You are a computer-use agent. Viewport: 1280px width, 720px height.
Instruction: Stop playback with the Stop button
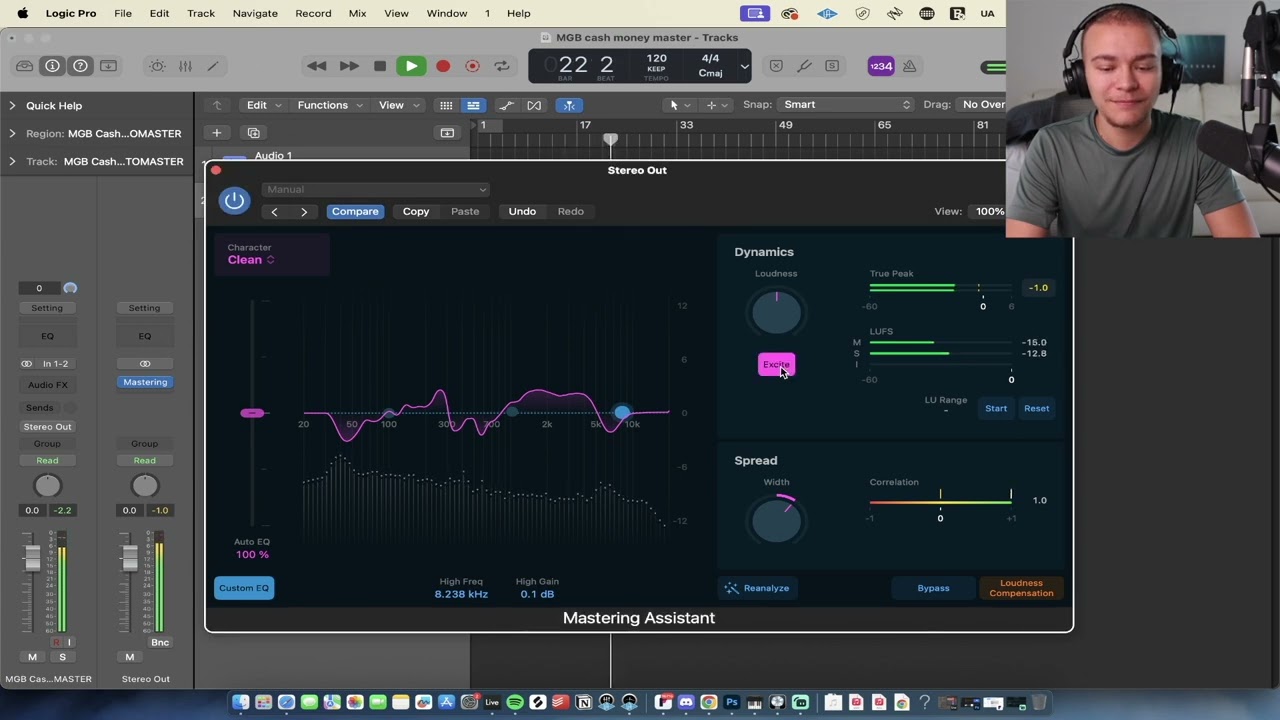click(x=380, y=66)
